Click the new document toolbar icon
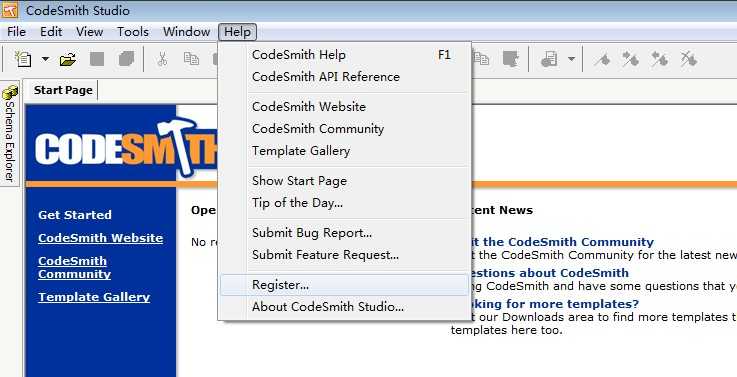This screenshot has width=737, height=377. [x=23, y=59]
